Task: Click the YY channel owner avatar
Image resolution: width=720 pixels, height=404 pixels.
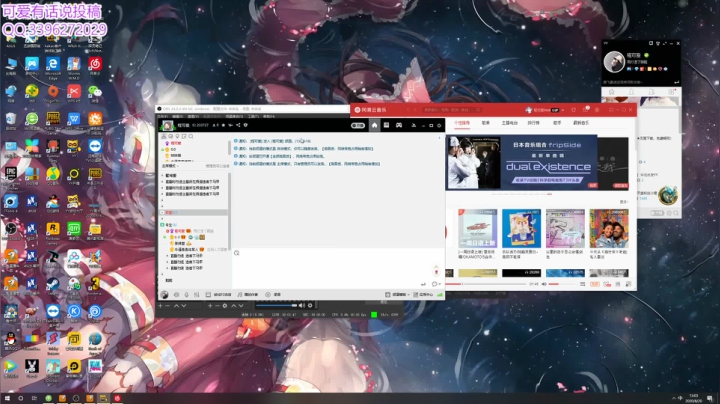Action: [168, 125]
